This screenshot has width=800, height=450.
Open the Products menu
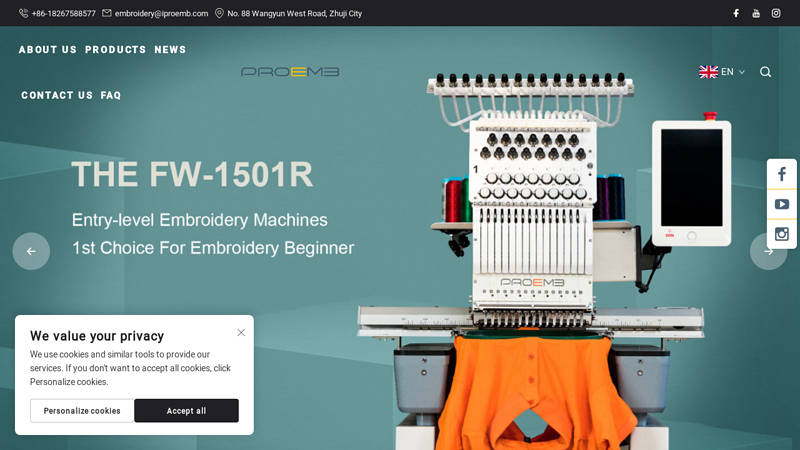115,49
